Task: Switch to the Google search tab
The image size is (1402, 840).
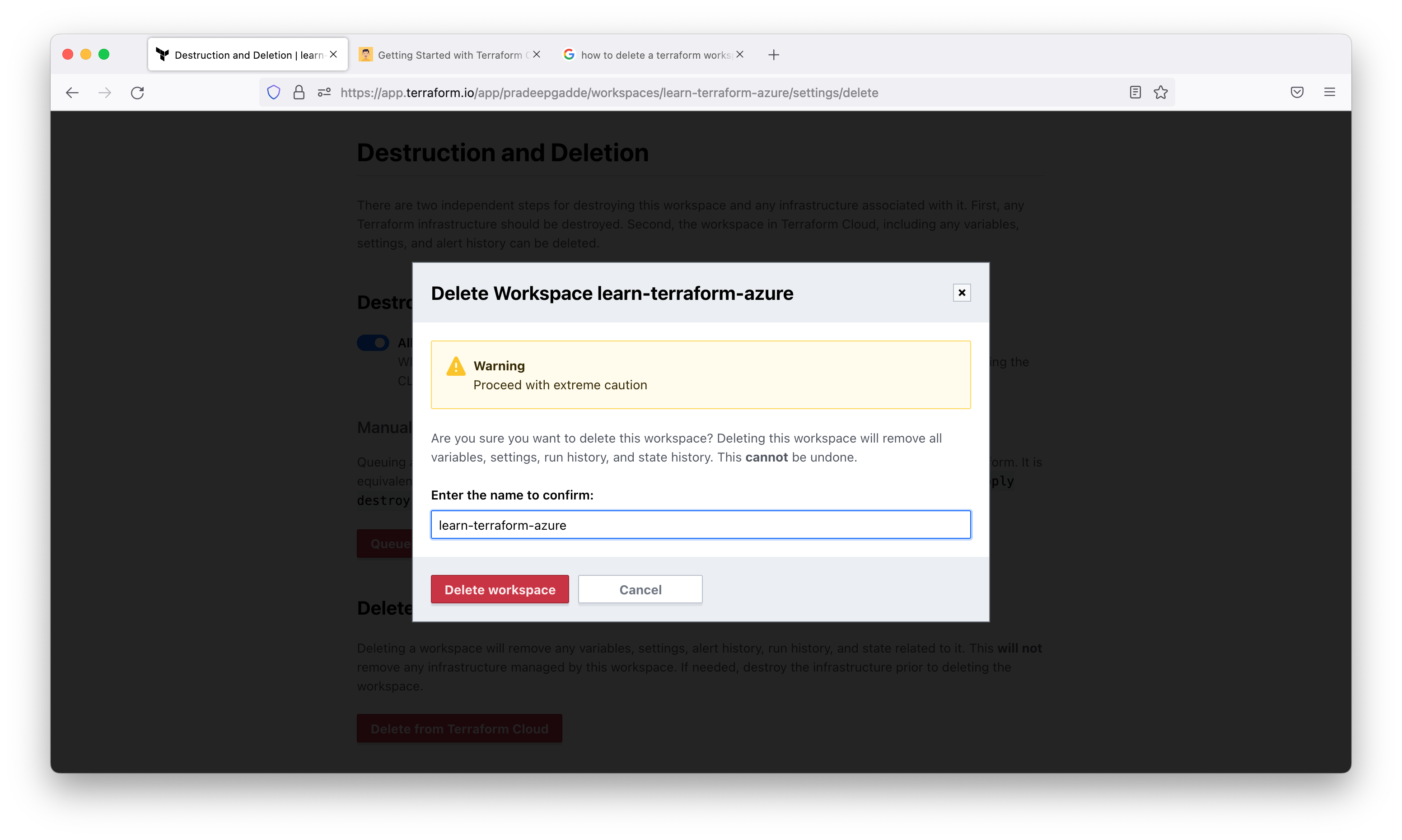Action: [x=654, y=54]
